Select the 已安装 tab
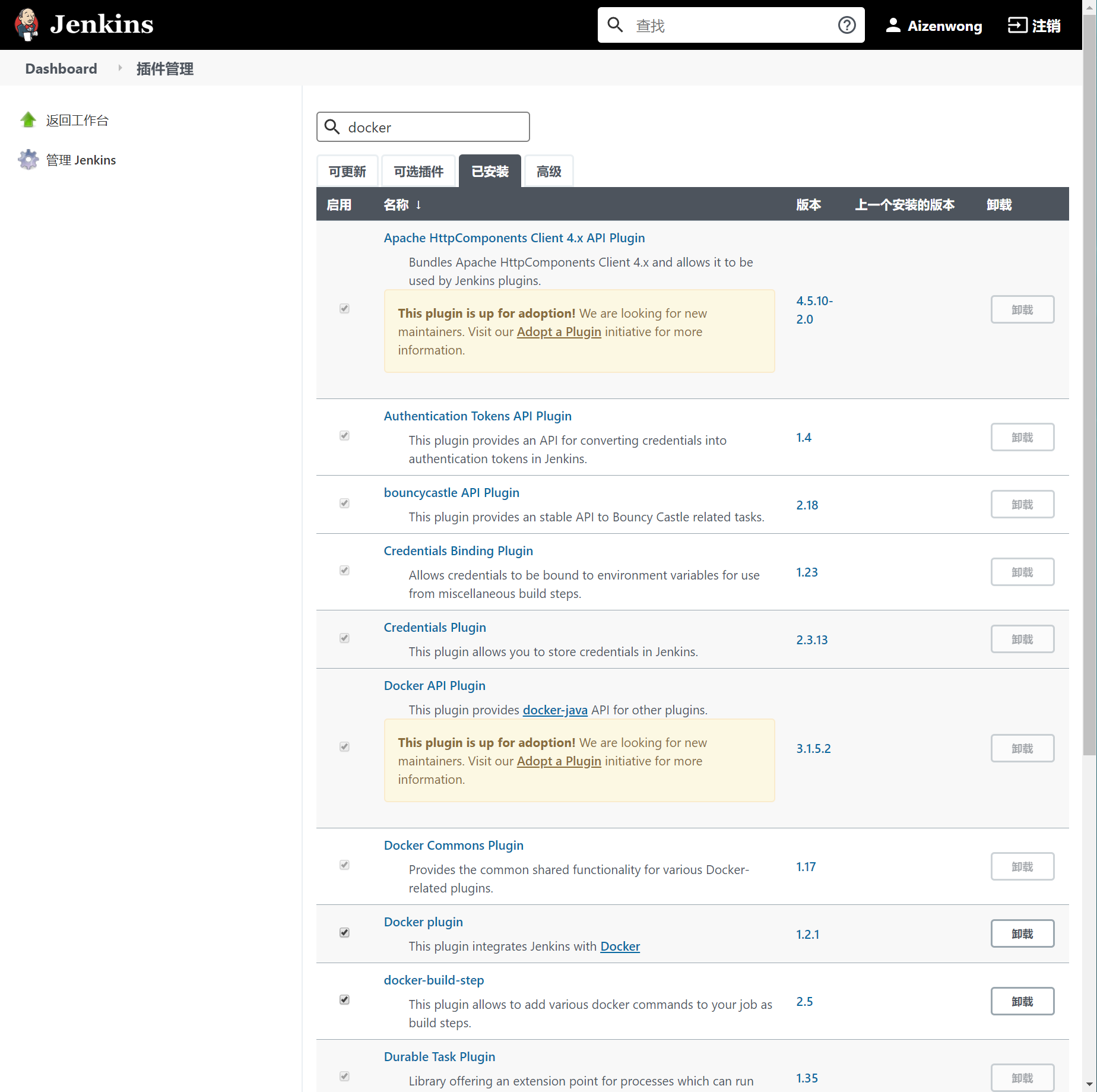Image resolution: width=1097 pixels, height=1092 pixels. click(x=490, y=172)
